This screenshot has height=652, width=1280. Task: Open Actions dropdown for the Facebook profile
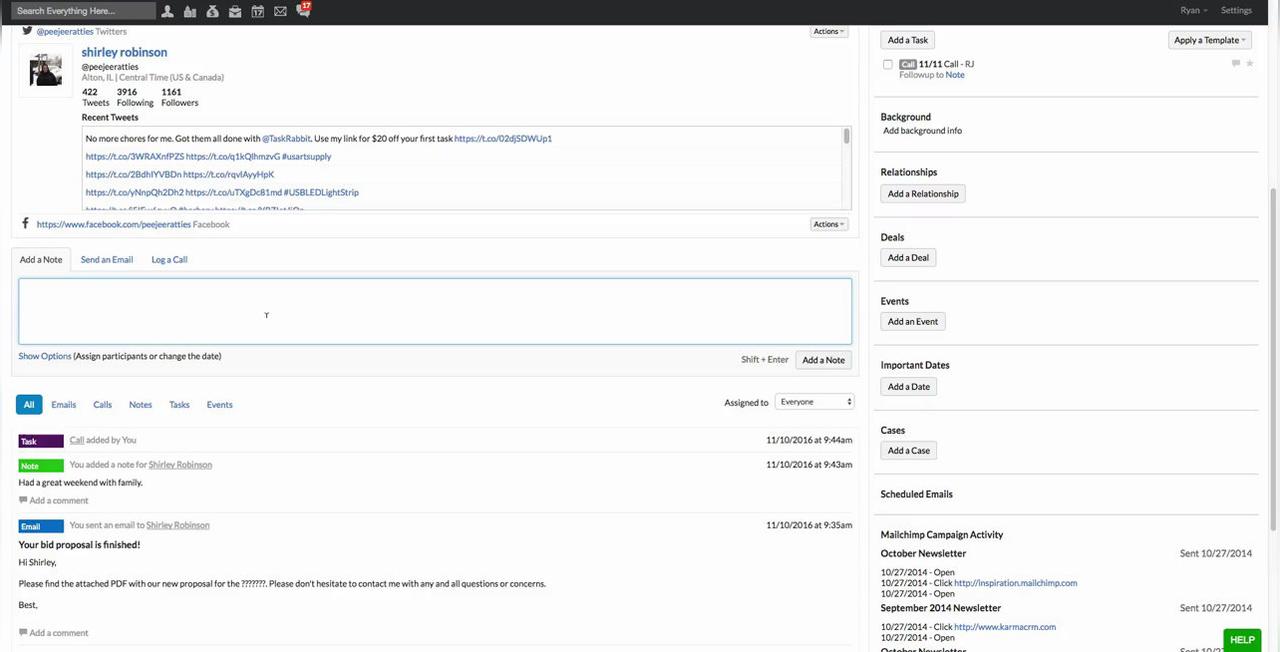[829, 224]
